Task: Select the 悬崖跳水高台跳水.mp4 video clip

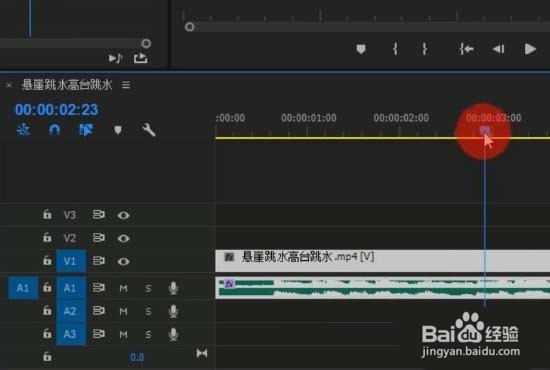Action: (x=382, y=261)
